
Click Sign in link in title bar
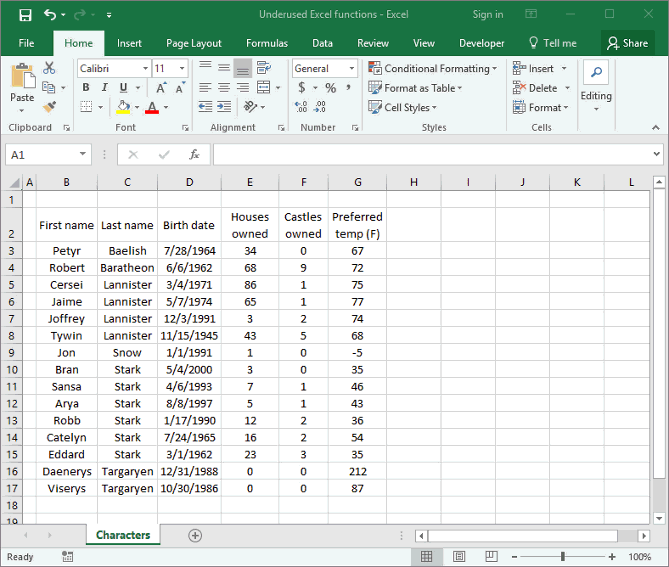point(487,15)
